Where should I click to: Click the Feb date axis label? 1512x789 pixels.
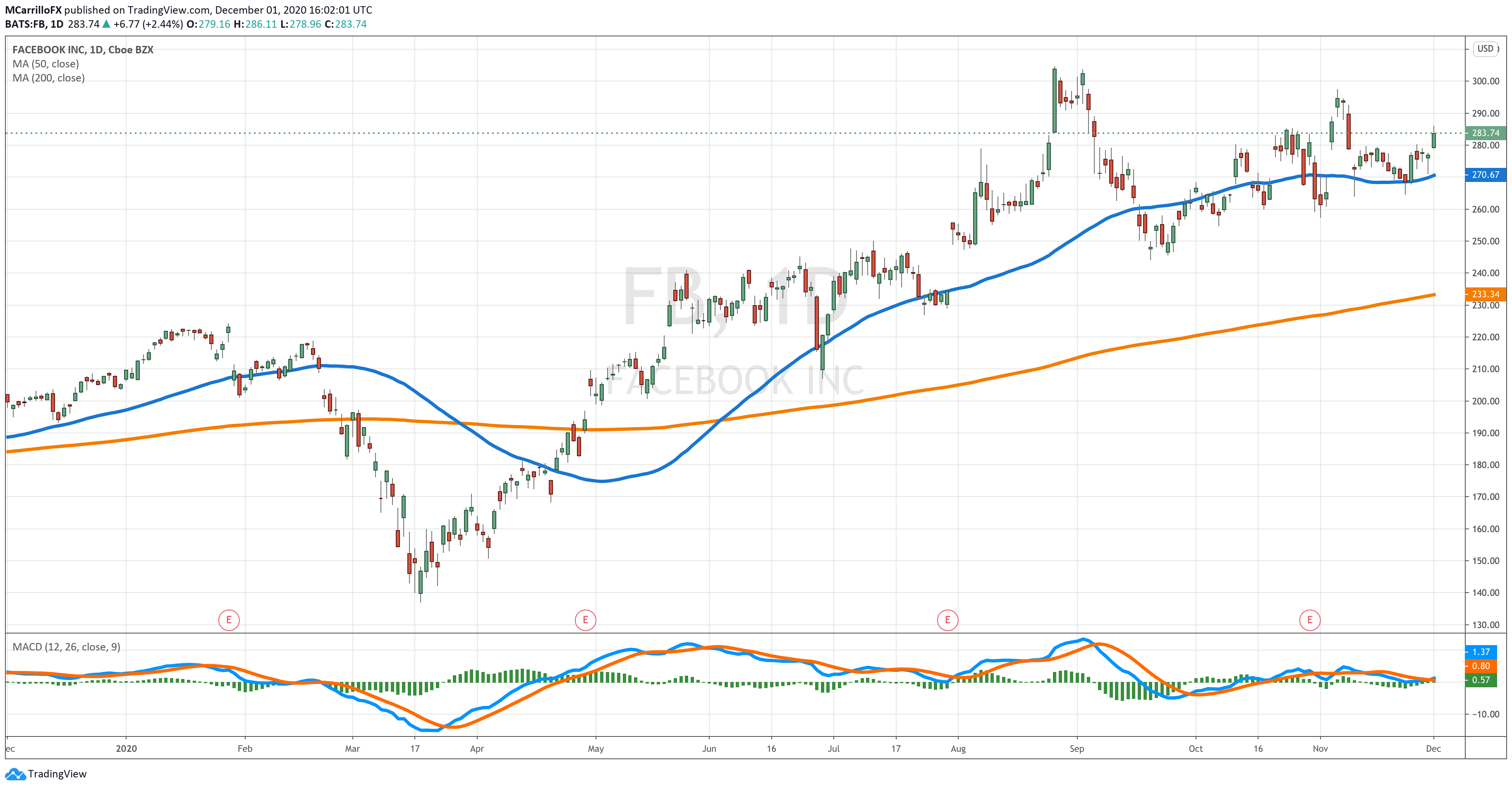click(245, 748)
